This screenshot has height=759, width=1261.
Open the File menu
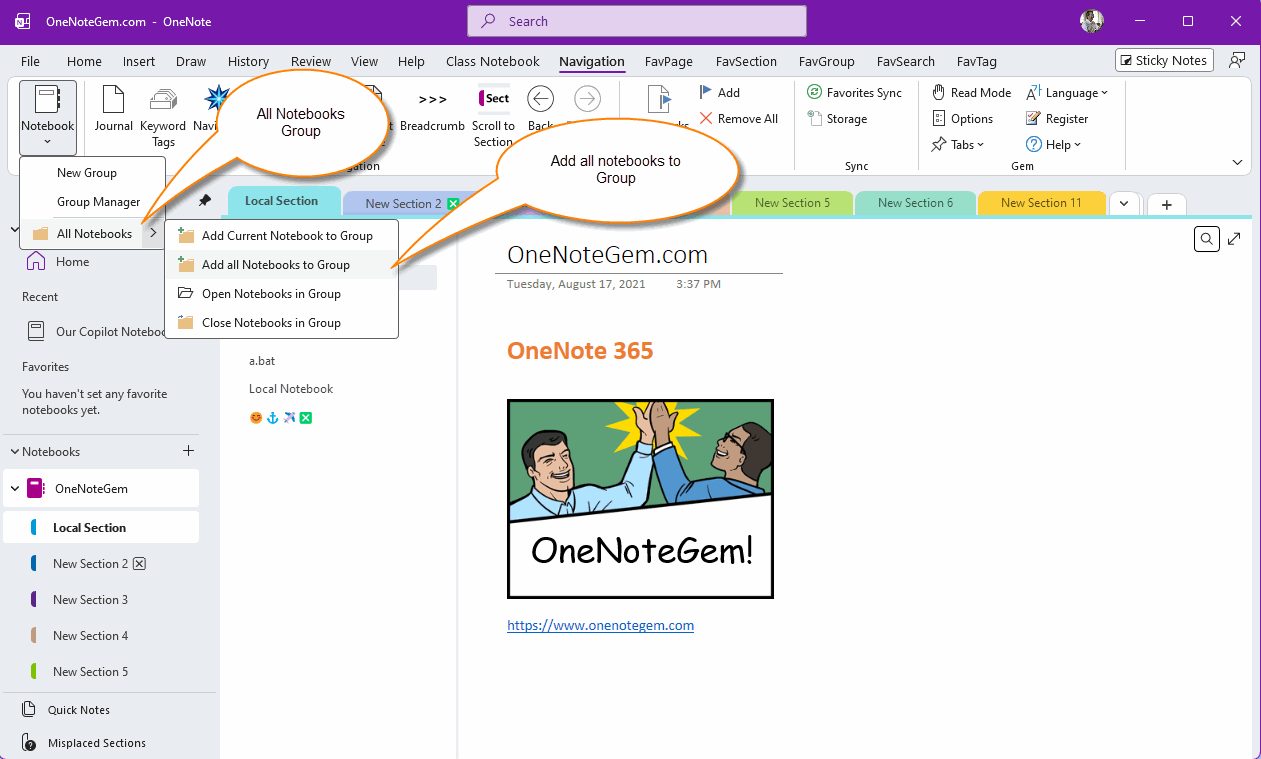click(x=30, y=61)
